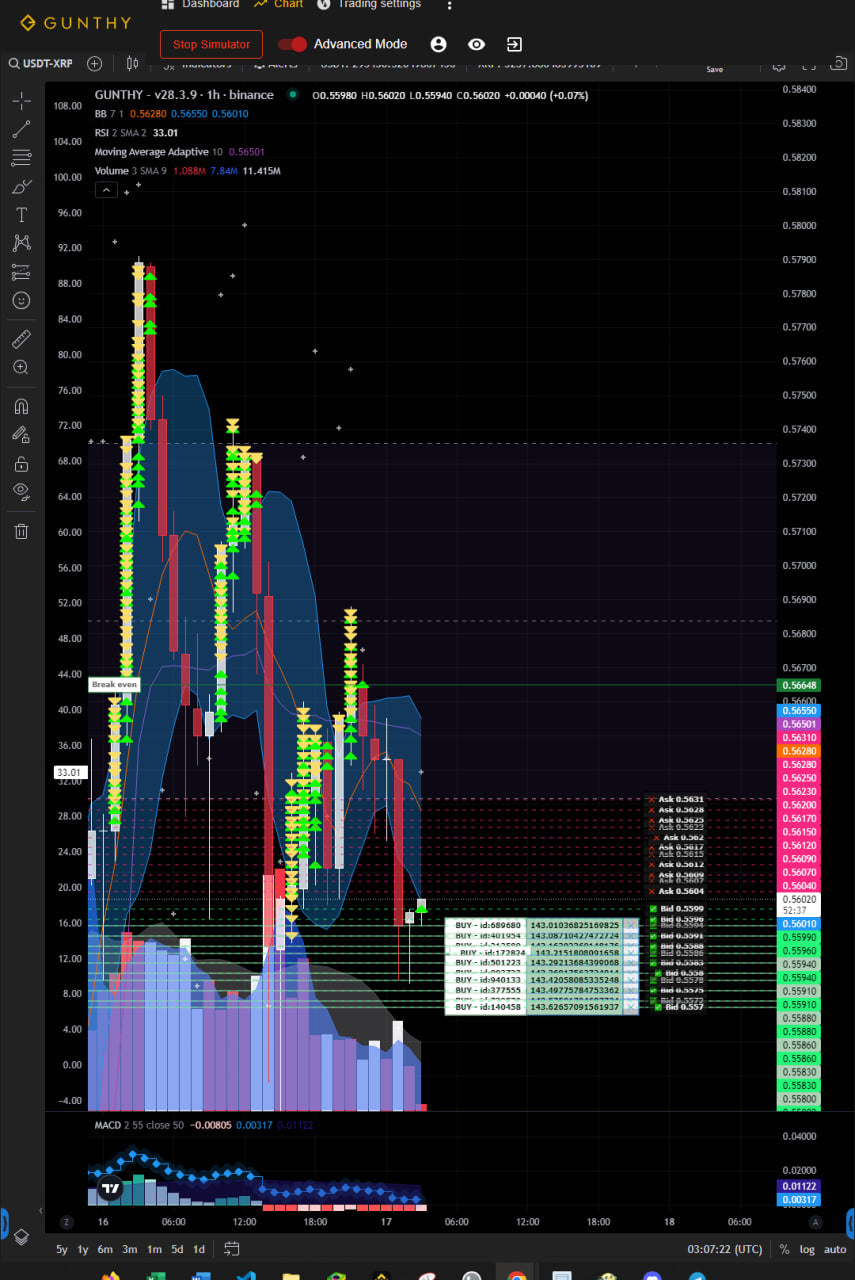Image resolution: width=855 pixels, height=1280 pixels.
Task: Click the UTC time display
Action: 725,1249
